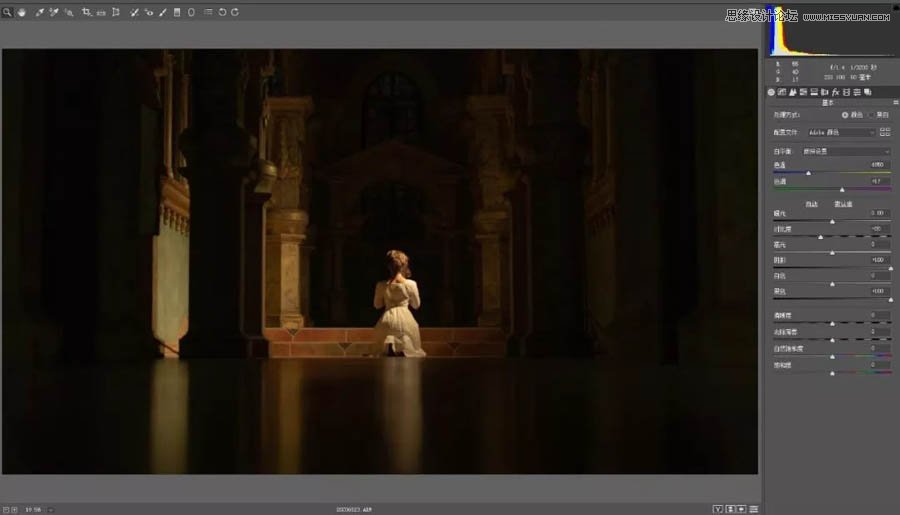Click the Clarity slider handle
The image size is (900, 515).
click(x=832, y=324)
